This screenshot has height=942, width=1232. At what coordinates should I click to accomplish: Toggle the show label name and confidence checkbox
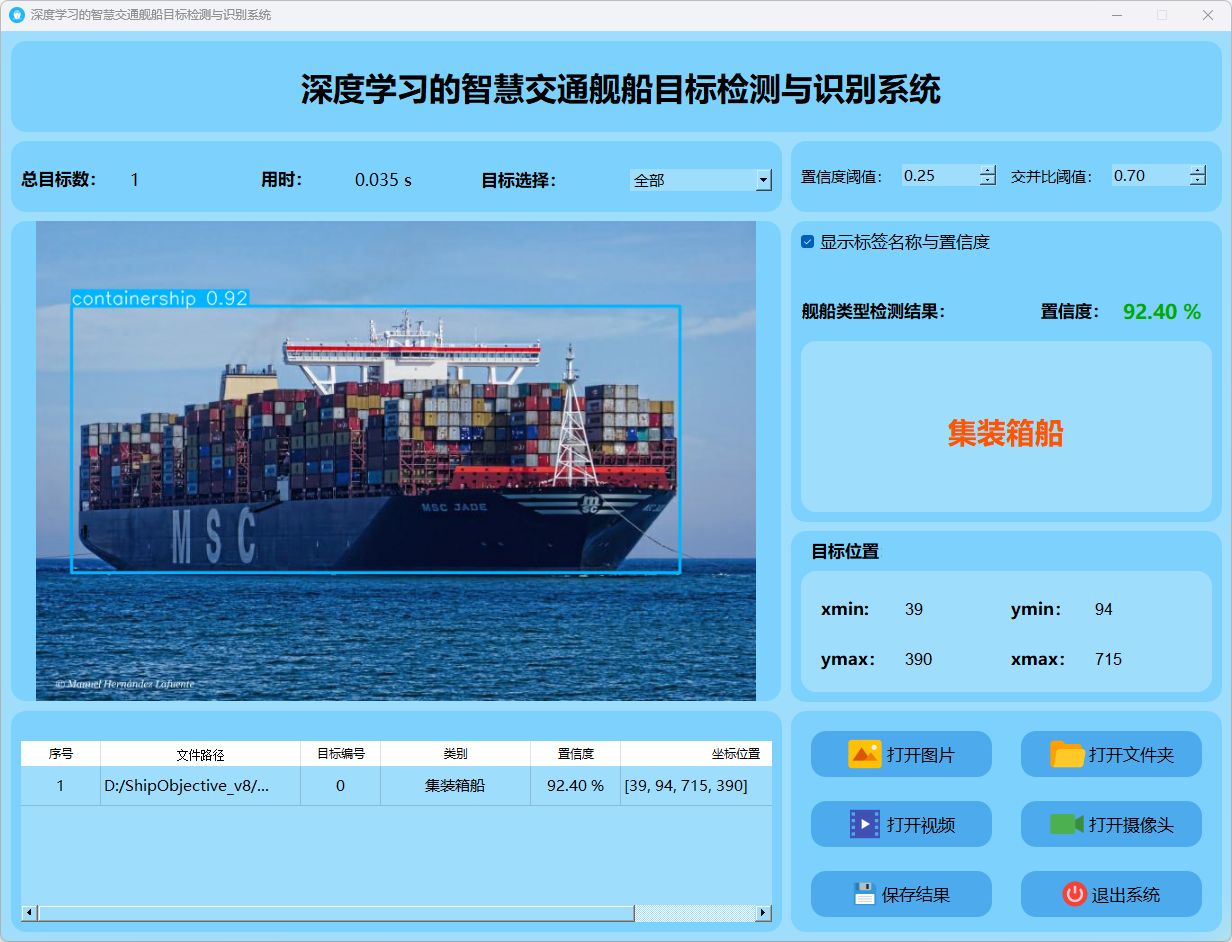pos(808,242)
